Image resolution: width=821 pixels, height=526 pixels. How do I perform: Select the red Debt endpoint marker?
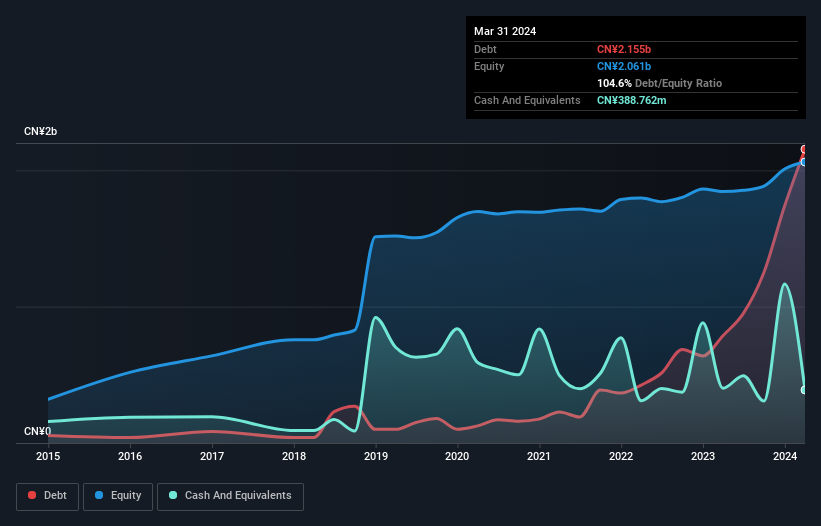pyautogui.click(x=804, y=150)
